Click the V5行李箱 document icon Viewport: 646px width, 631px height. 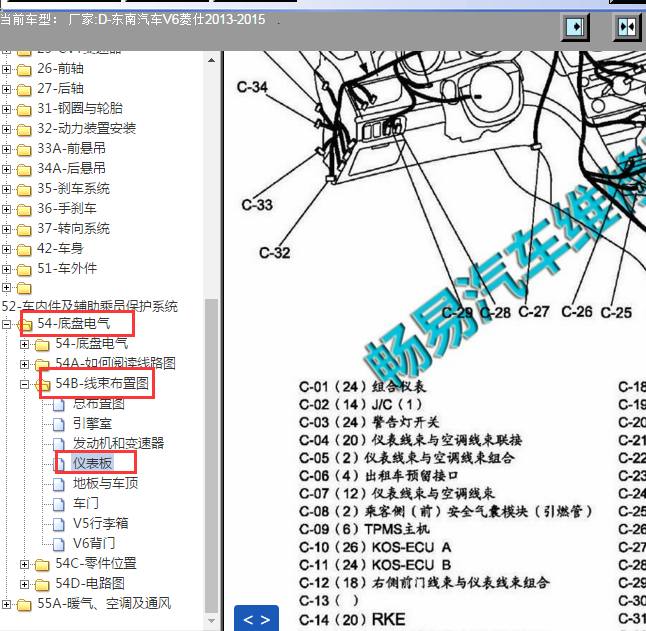(x=59, y=524)
